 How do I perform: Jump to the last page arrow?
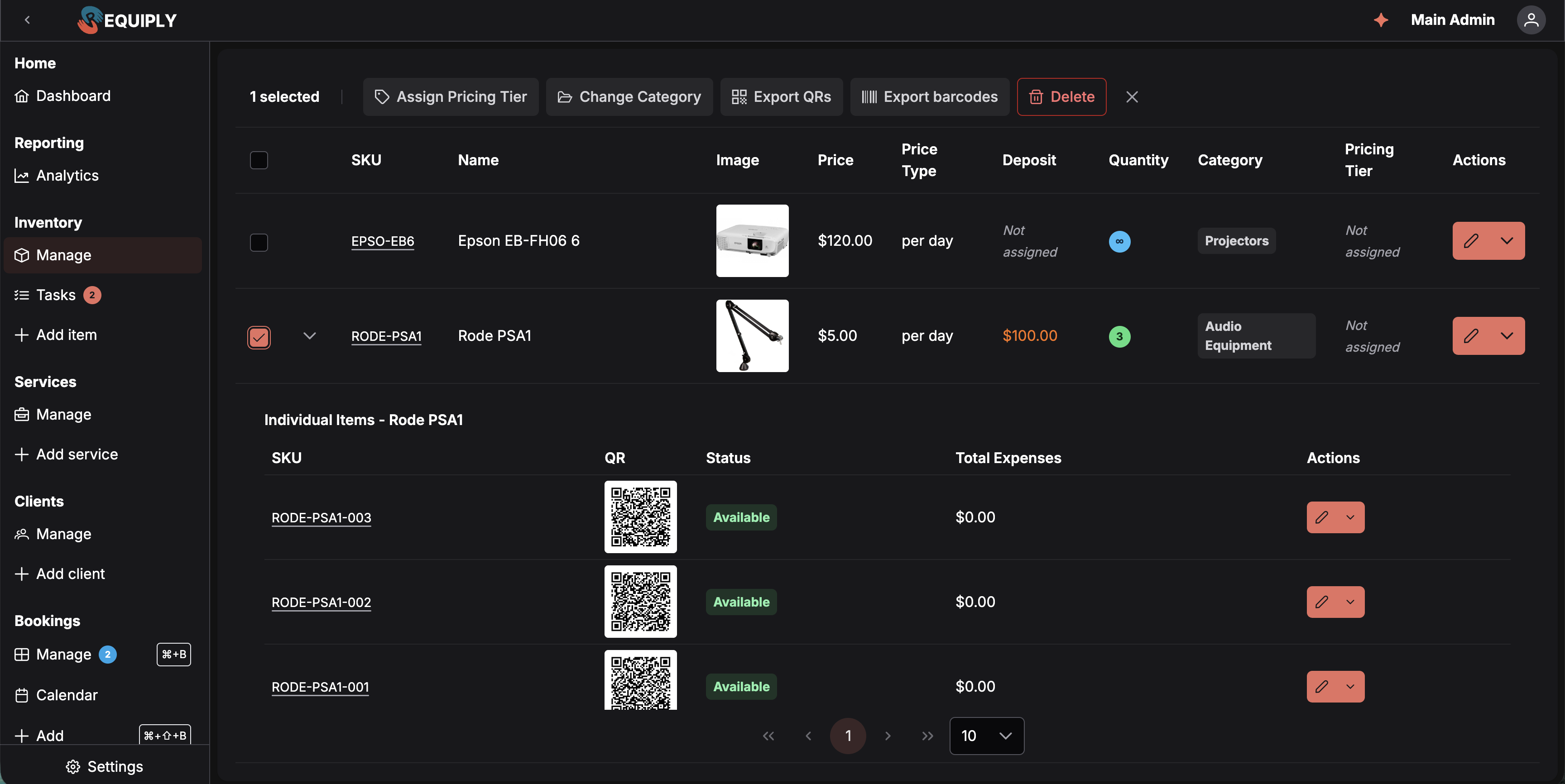coord(927,736)
